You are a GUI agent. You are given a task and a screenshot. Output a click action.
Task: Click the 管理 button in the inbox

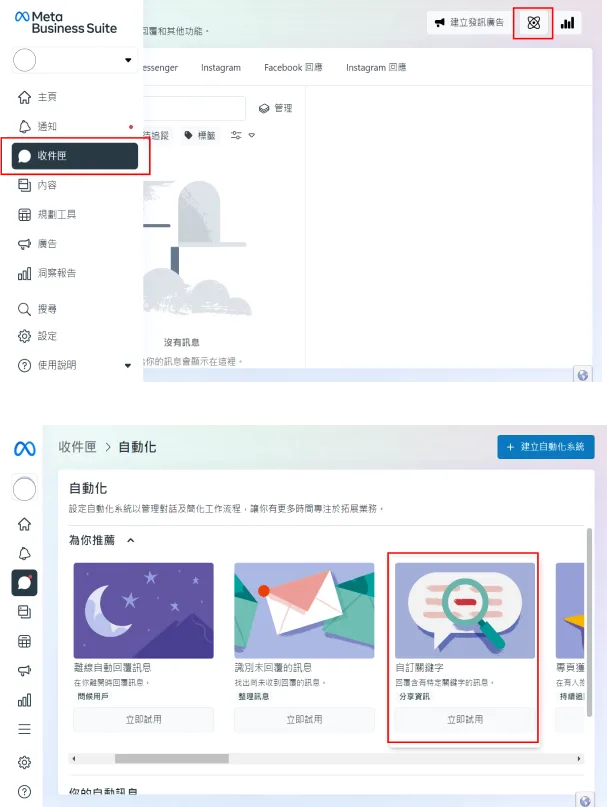tap(276, 108)
